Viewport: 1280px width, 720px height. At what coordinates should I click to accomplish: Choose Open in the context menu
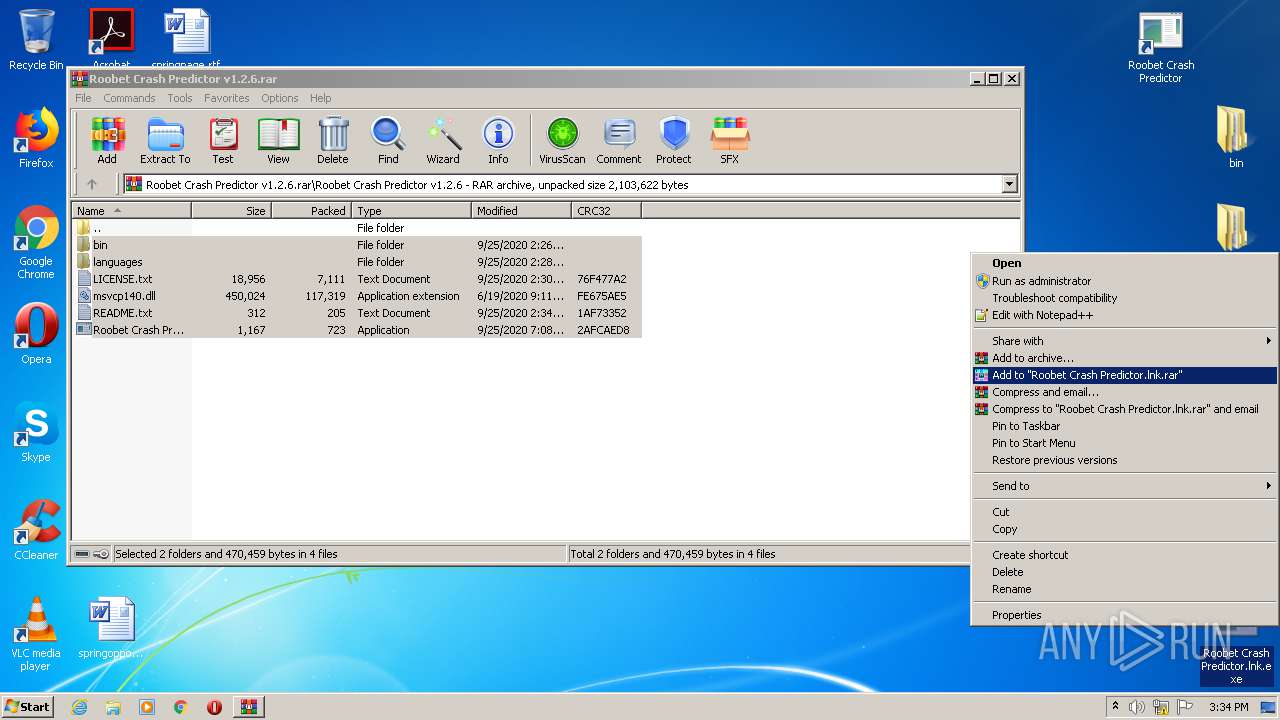pyautogui.click(x=1125, y=264)
